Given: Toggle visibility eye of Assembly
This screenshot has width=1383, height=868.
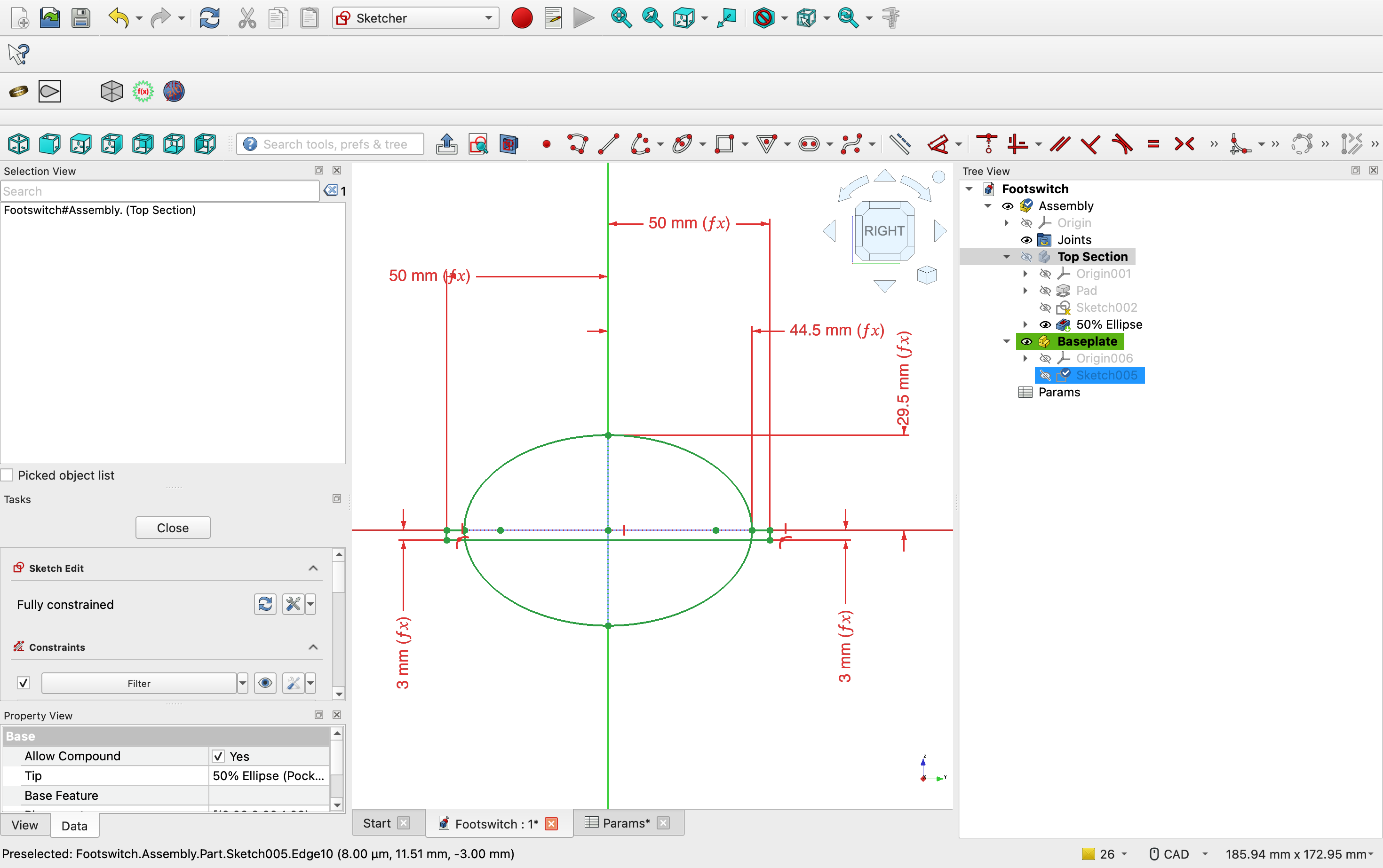Looking at the screenshot, I should [1008, 206].
